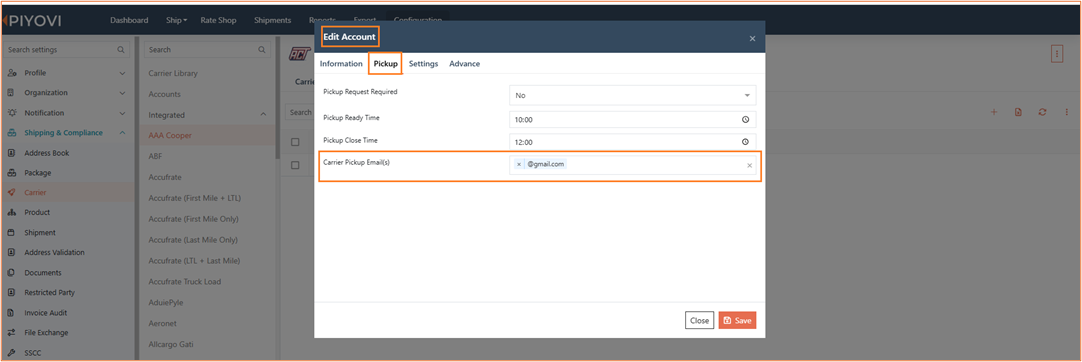The height and width of the screenshot is (362, 1082).
Task: Open the Pickup Request Required dropdown
Action: coord(633,95)
